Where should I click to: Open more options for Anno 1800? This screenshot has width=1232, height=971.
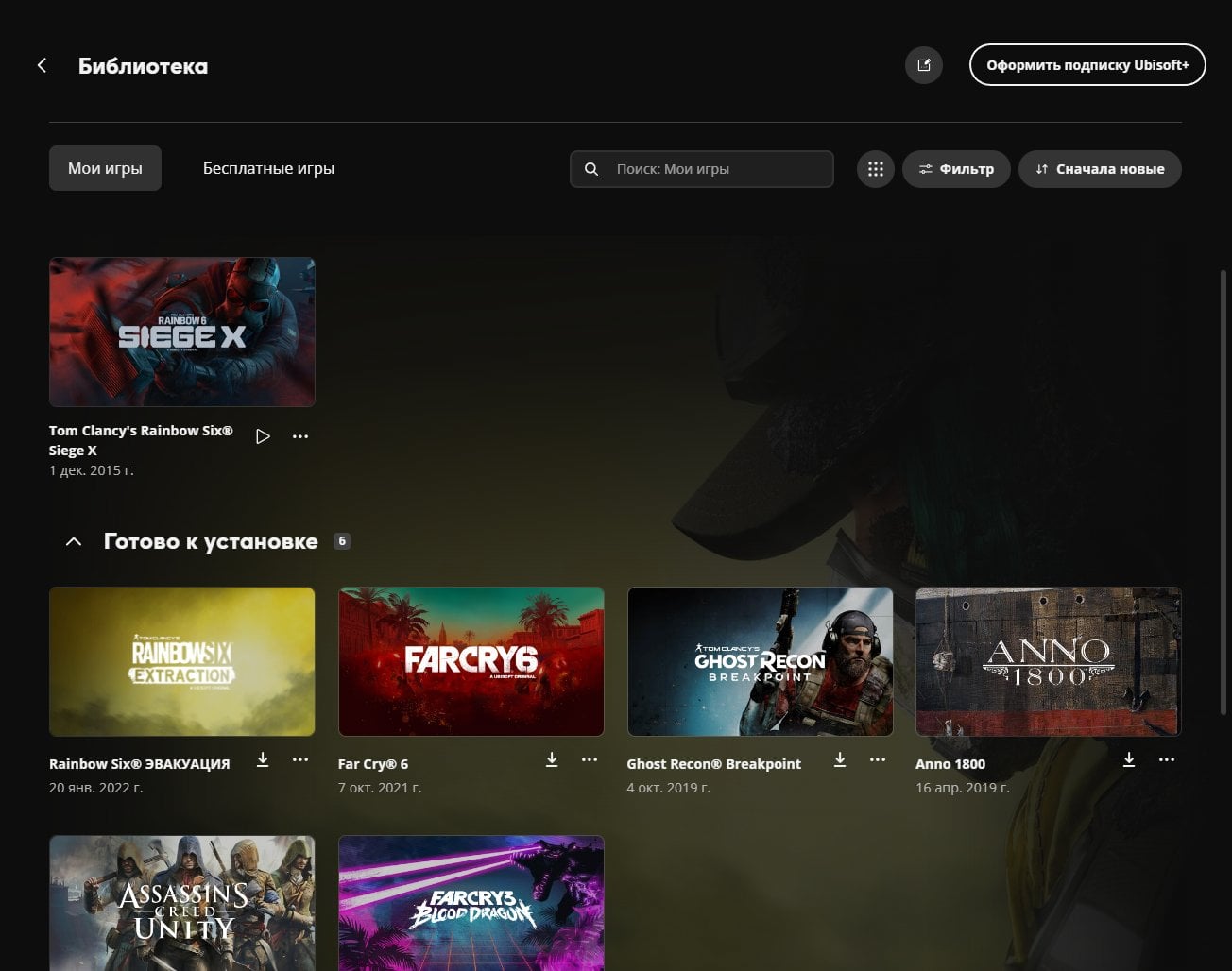pyautogui.click(x=1167, y=760)
